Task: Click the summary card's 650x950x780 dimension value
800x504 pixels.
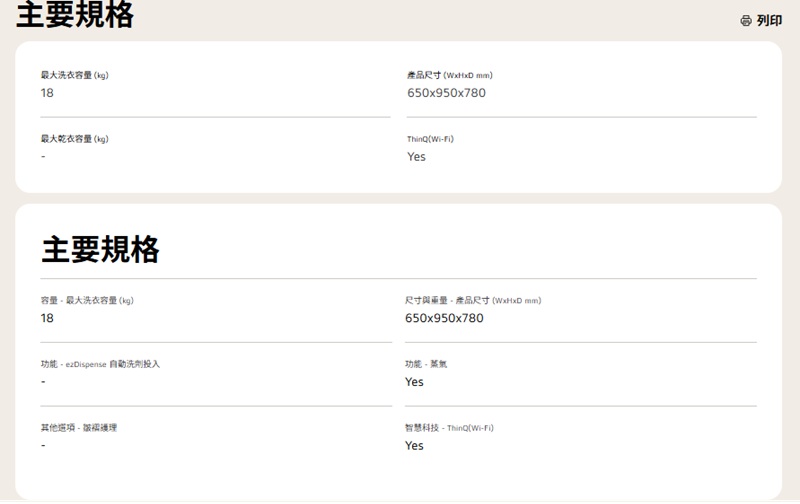Action: point(446,93)
